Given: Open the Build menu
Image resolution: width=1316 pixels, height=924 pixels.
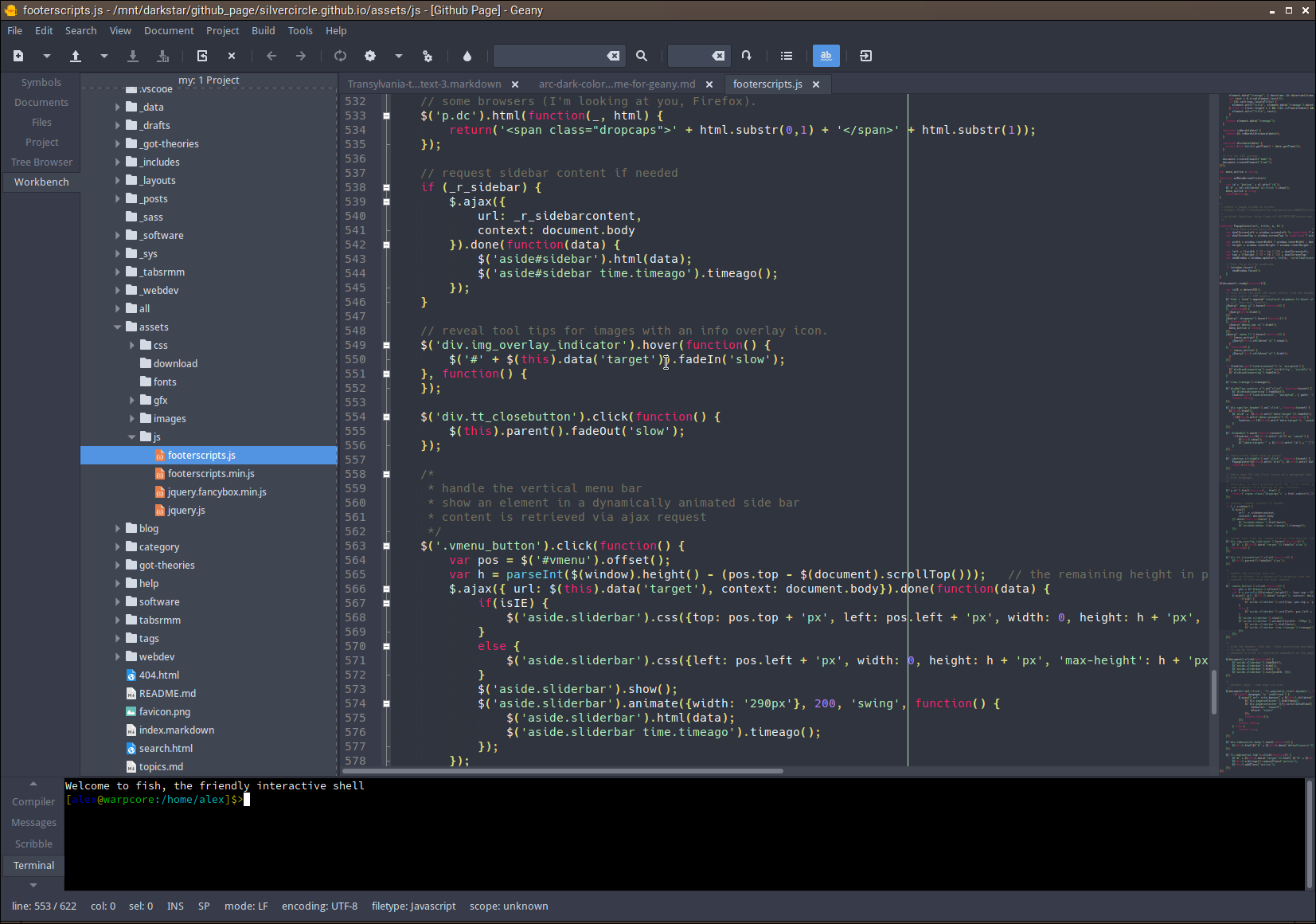Looking at the screenshot, I should pyautogui.click(x=264, y=30).
